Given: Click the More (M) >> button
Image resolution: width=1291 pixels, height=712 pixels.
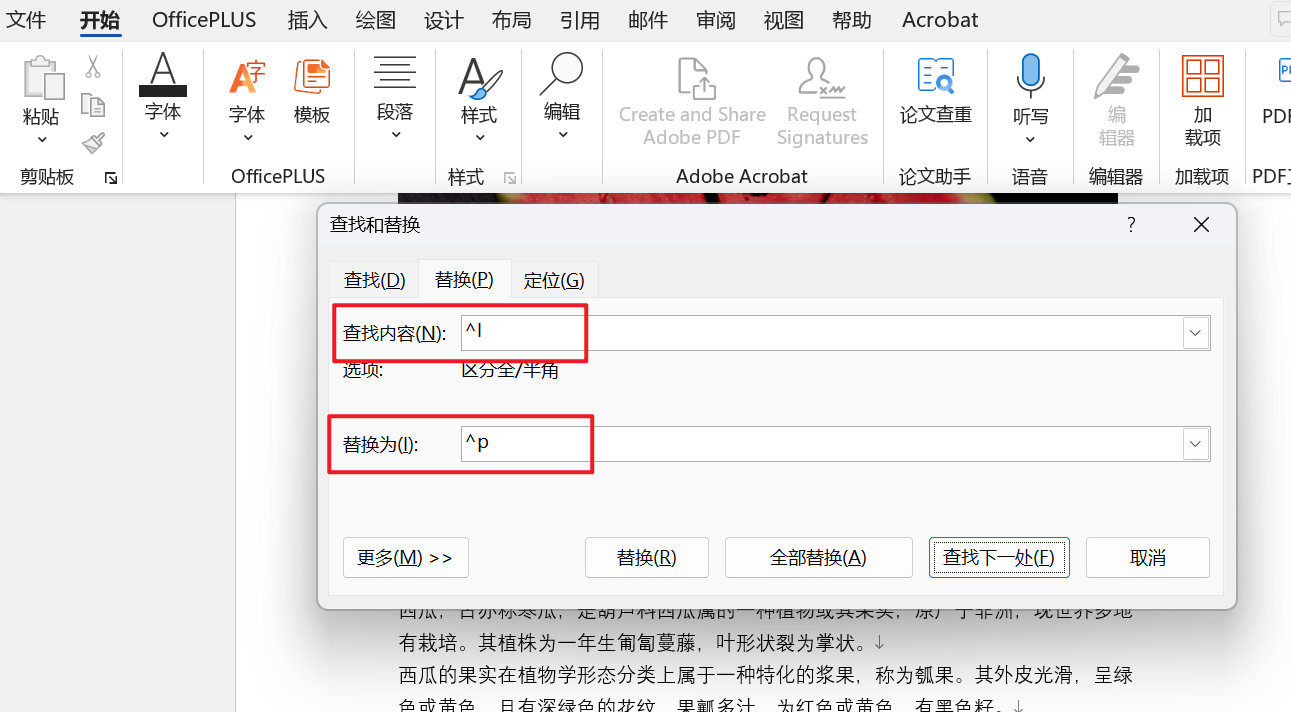Looking at the screenshot, I should (x=405, y=558).
